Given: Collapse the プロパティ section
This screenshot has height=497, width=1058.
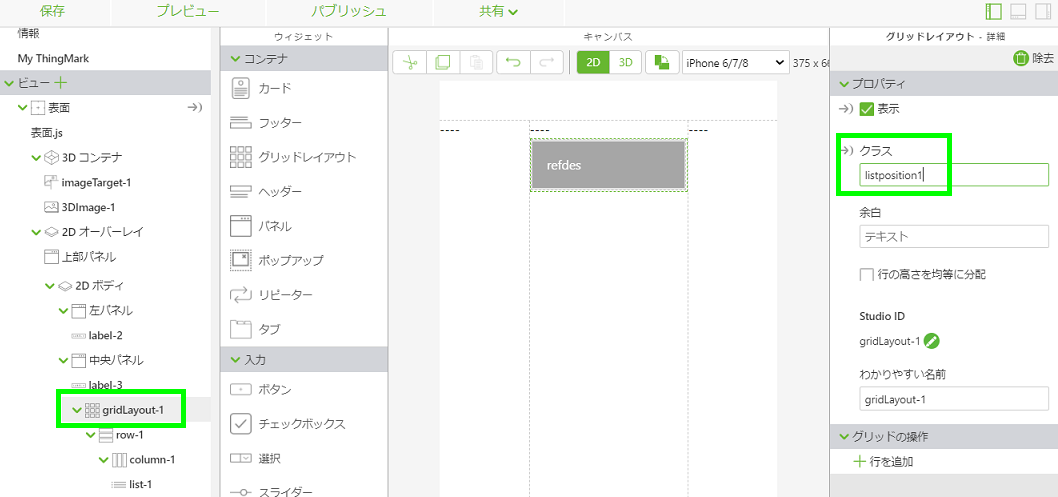Looking at the screenshot, I should point(844,84).
